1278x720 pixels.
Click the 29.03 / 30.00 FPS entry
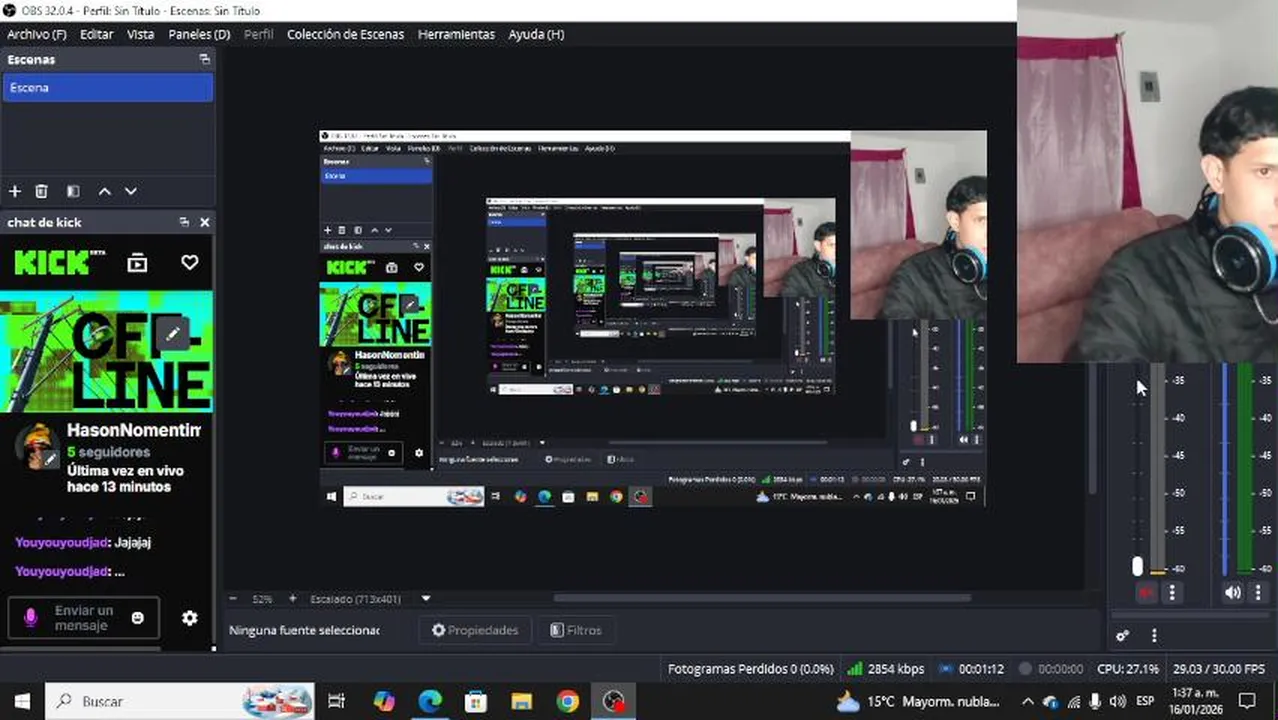click(1219, 669)
